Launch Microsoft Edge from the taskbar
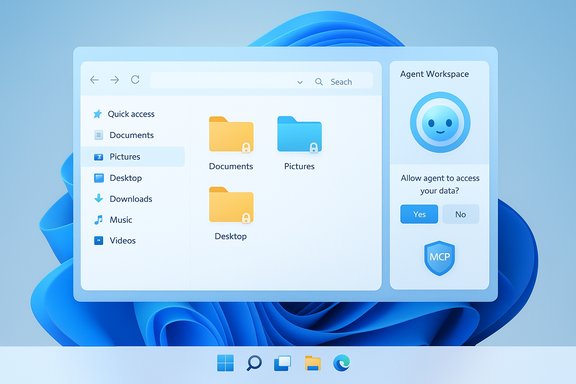This screenshot has width=576, height=384. click(342, 363)
